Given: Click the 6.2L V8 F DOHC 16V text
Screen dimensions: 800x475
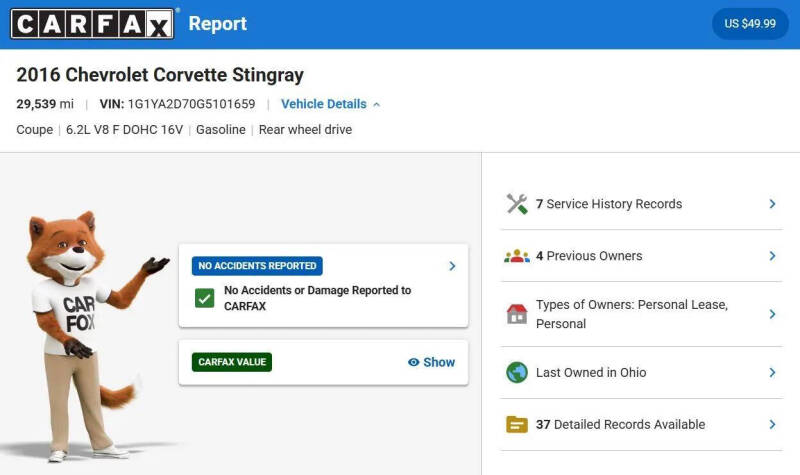Looking at the screenshot, I should tap(124, 130).
